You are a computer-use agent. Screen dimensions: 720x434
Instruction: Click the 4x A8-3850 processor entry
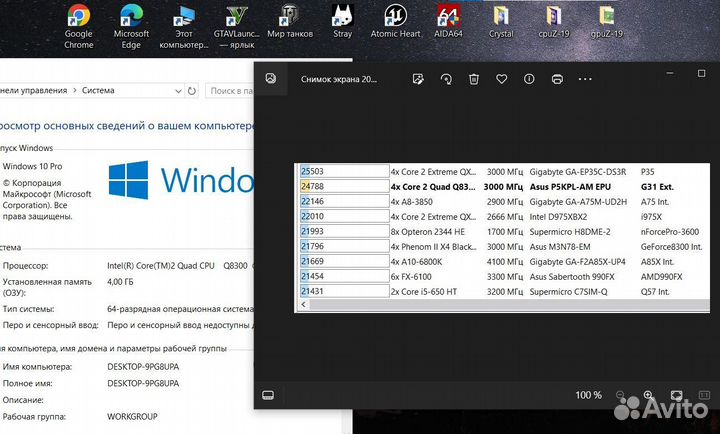tap(411, 202)
